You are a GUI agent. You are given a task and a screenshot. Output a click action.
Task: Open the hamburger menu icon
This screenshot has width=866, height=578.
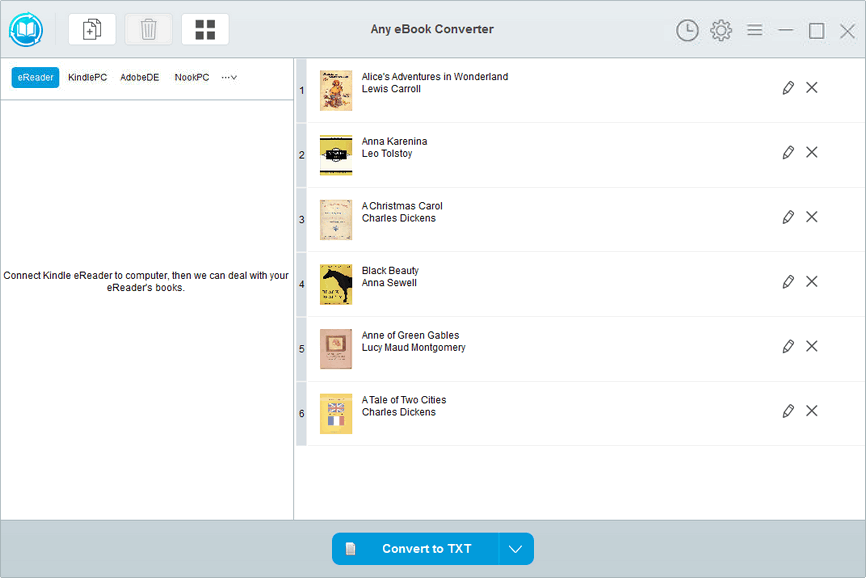point(754,30)
